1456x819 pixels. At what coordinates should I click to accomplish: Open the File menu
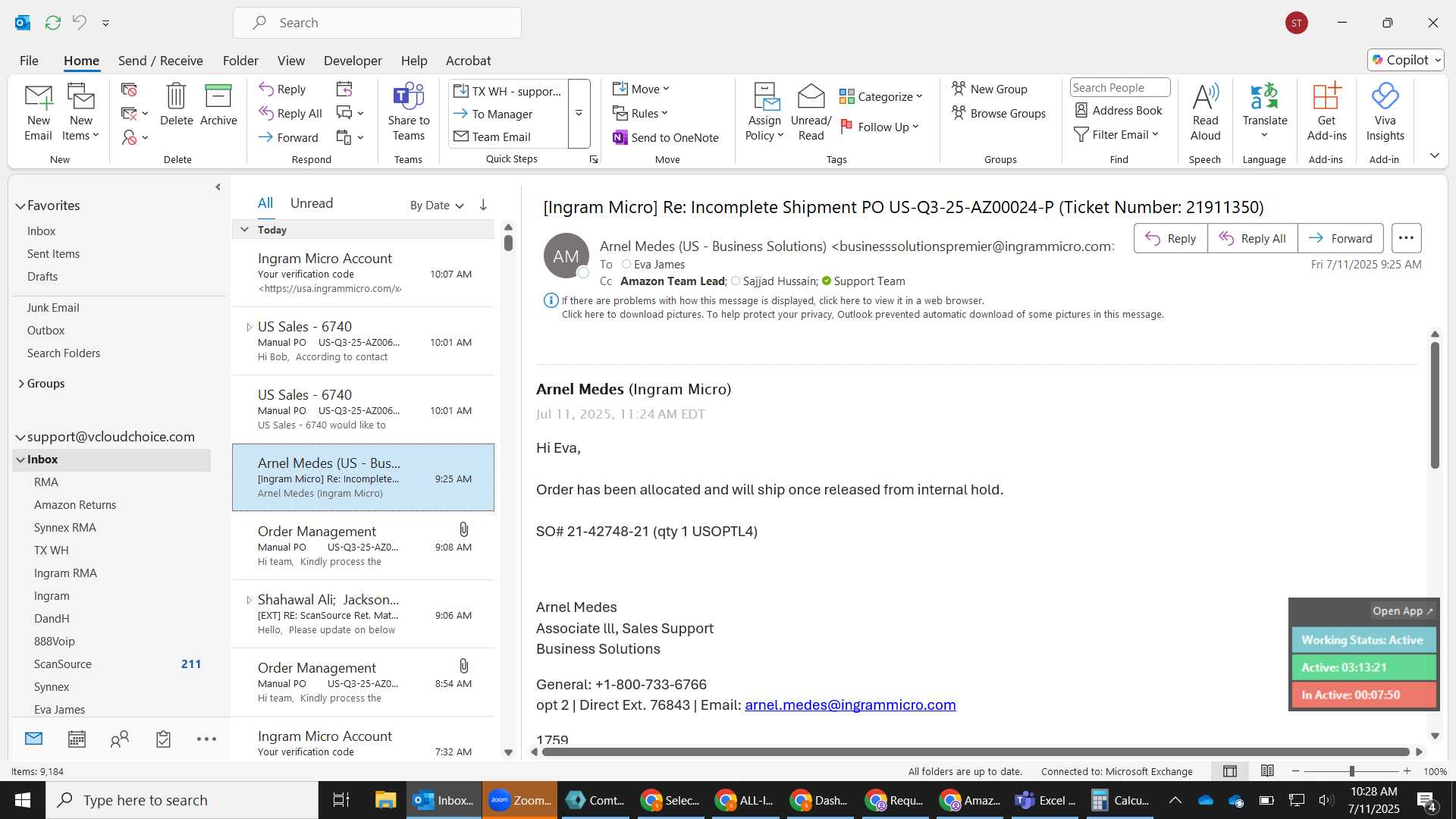click(x=29, y=60)
